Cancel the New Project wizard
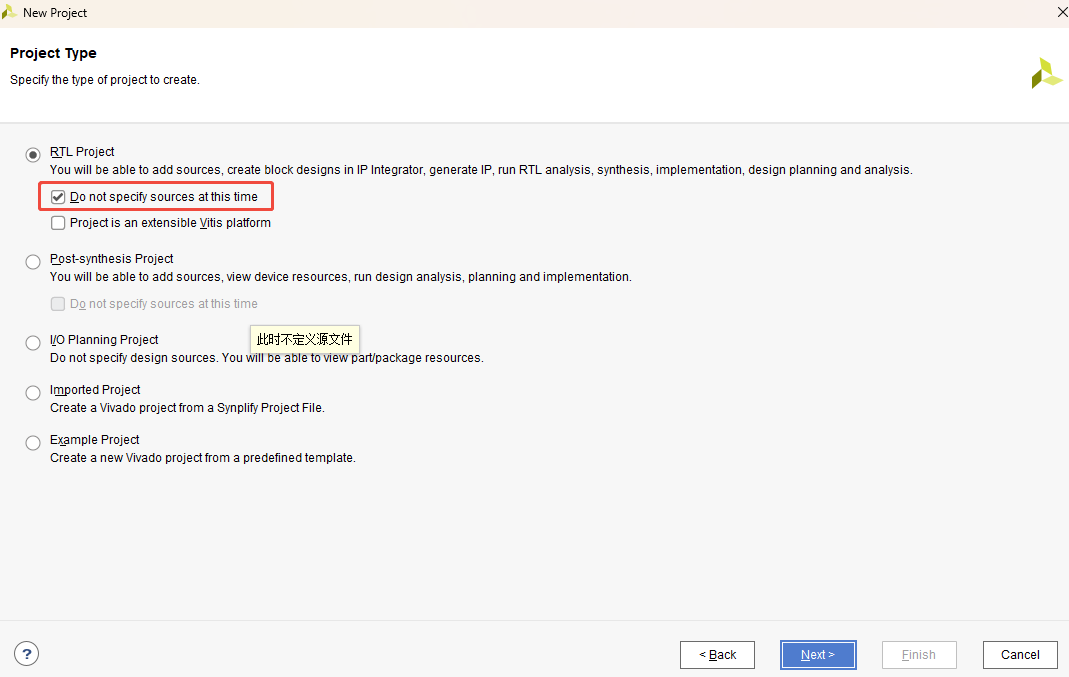The width and height of the screenshot is (1069, 677). [1020, 655]
